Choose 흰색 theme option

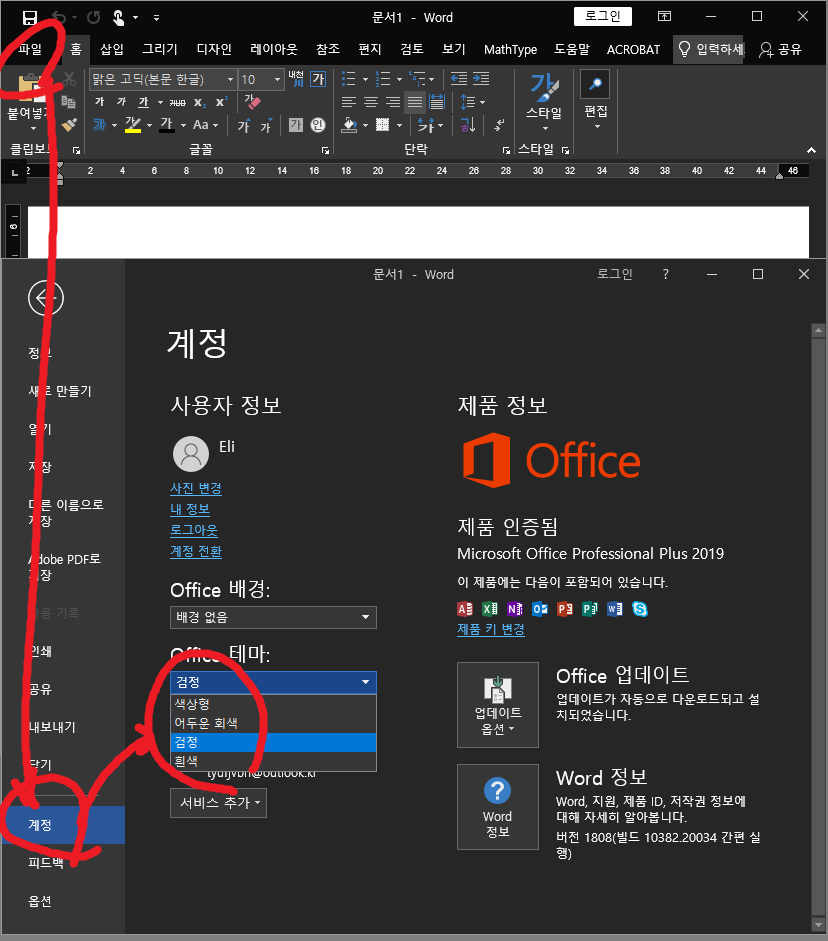coord(274,761)
